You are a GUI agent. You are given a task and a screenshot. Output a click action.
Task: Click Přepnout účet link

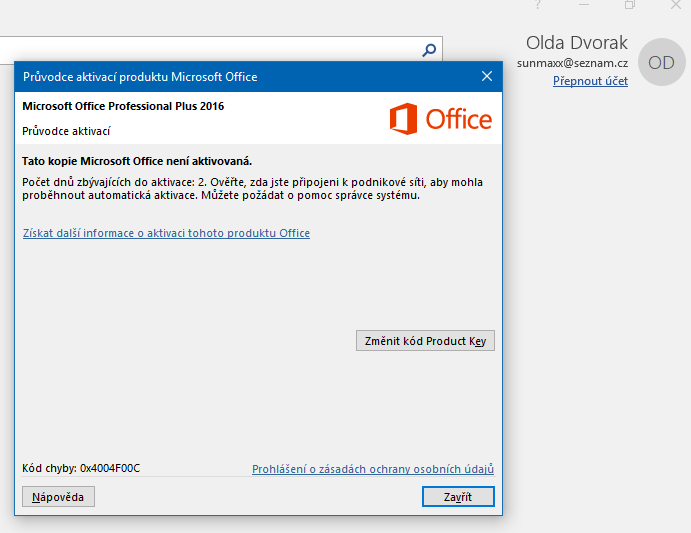pos(591,81)
